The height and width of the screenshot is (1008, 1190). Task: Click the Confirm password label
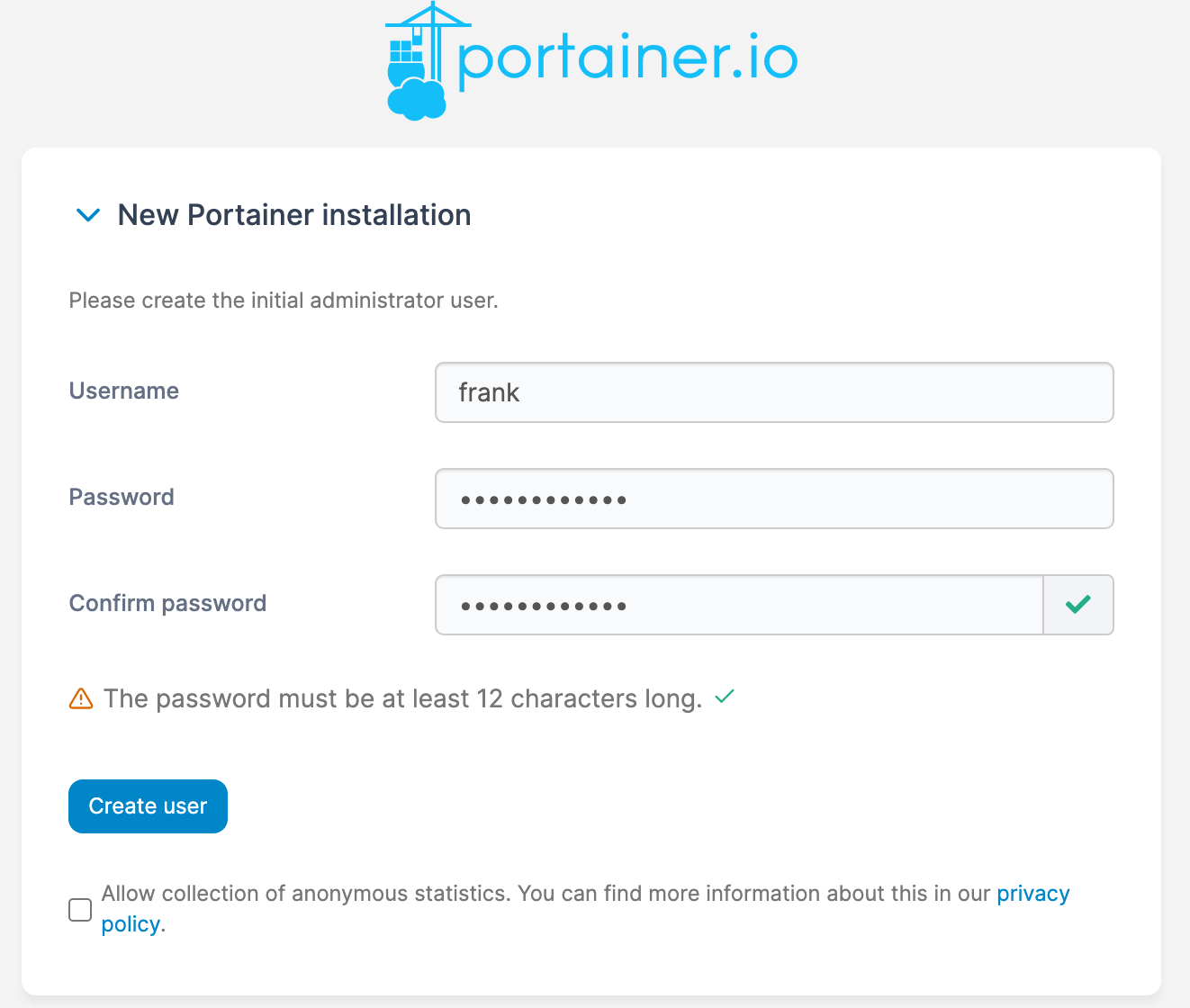pos(167,603)
